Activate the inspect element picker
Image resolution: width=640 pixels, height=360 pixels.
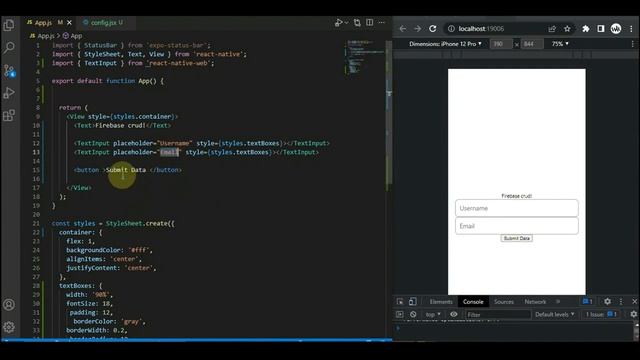(400, 302)
